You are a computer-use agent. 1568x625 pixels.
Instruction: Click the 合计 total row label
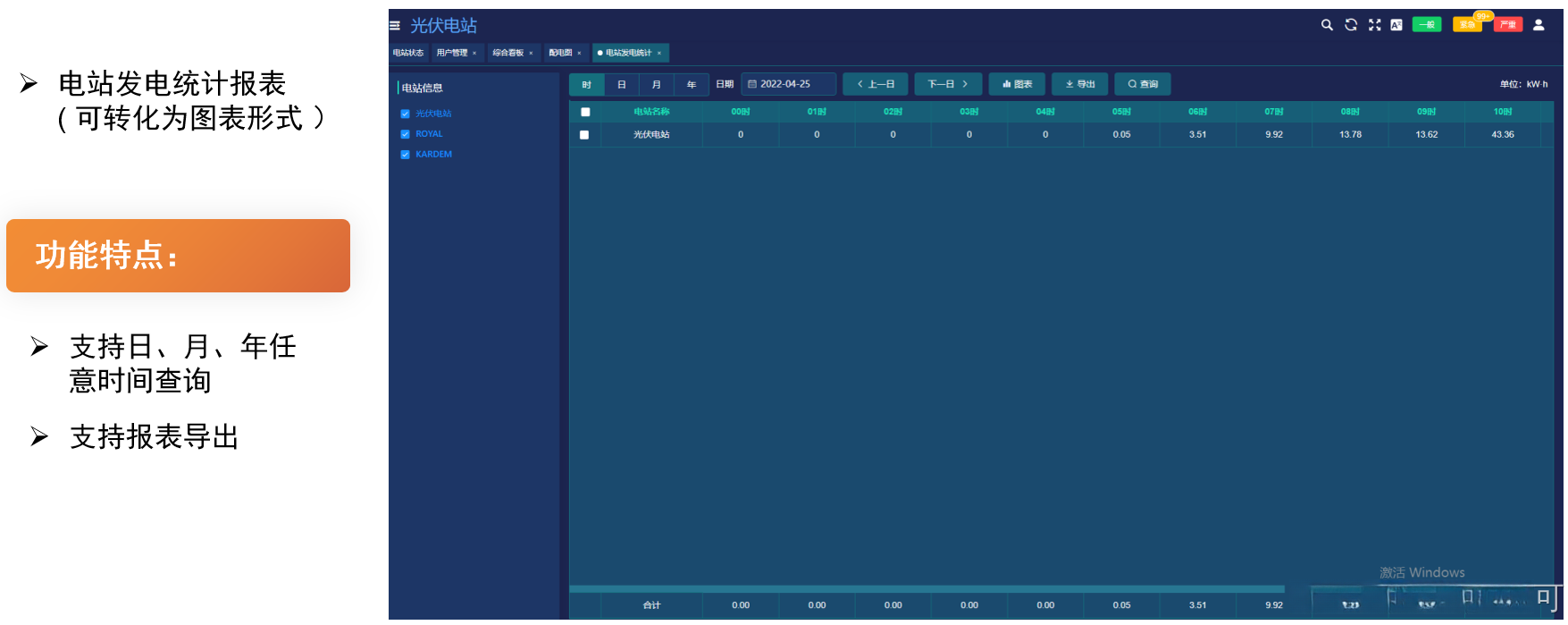coord(651,605)
